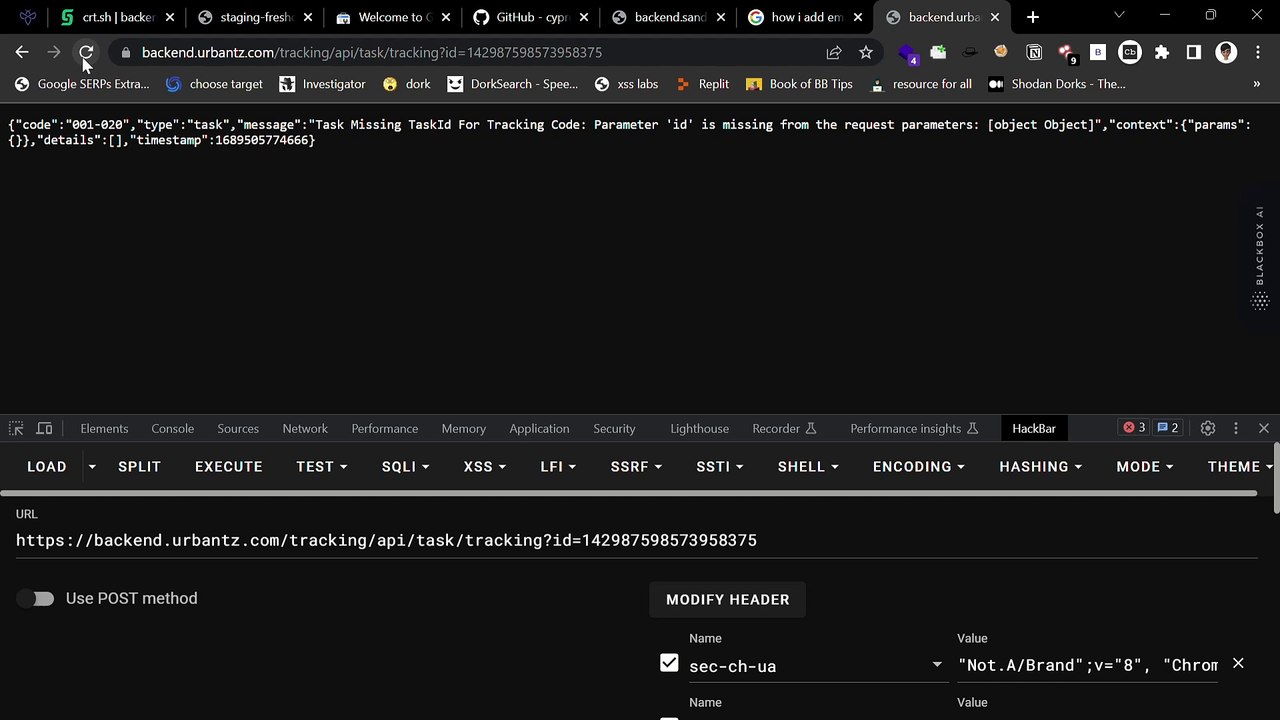Uncheck the sec-ch-ua header checkbox
This screenshot has height=720, width=1280.
point(669,663)
